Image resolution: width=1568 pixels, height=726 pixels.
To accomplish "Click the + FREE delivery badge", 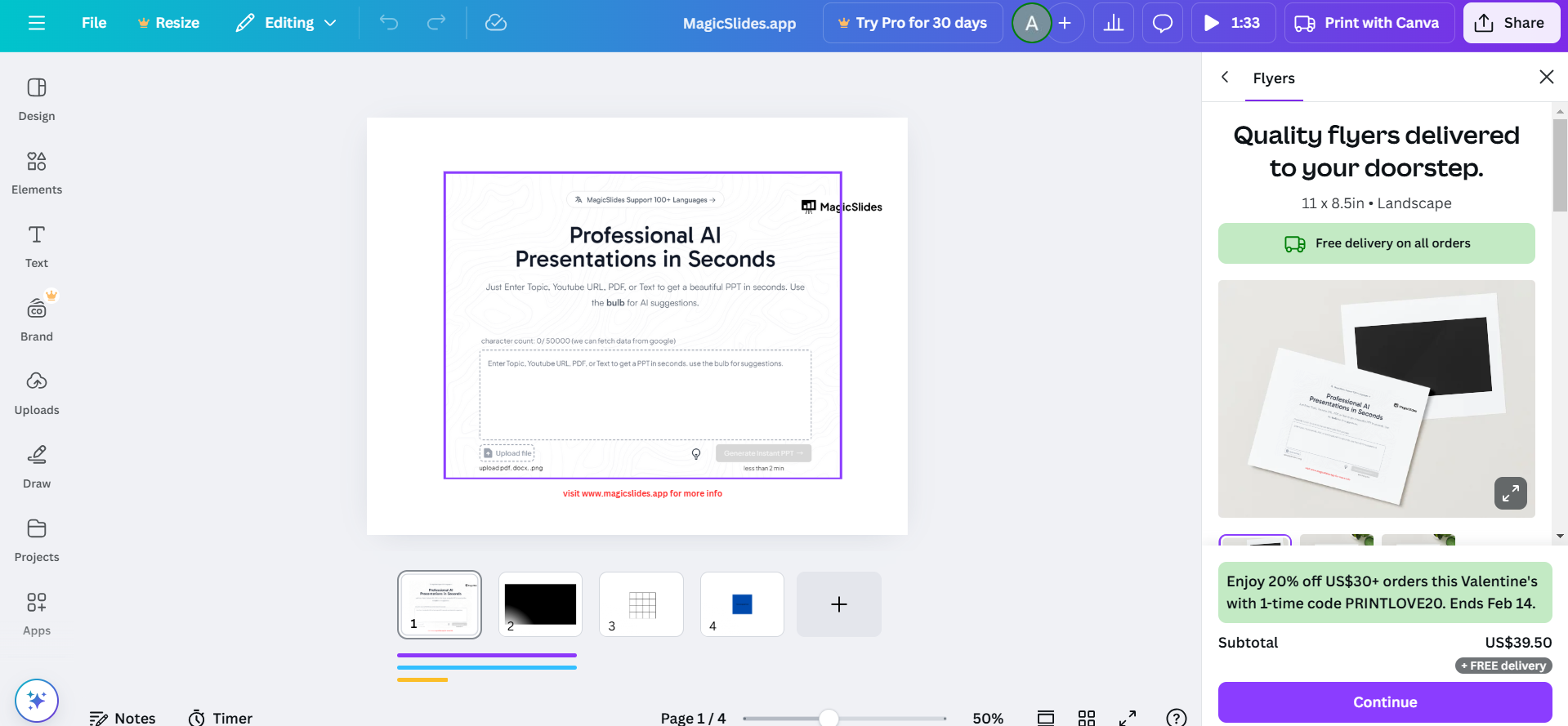I will click(1503, 666).
